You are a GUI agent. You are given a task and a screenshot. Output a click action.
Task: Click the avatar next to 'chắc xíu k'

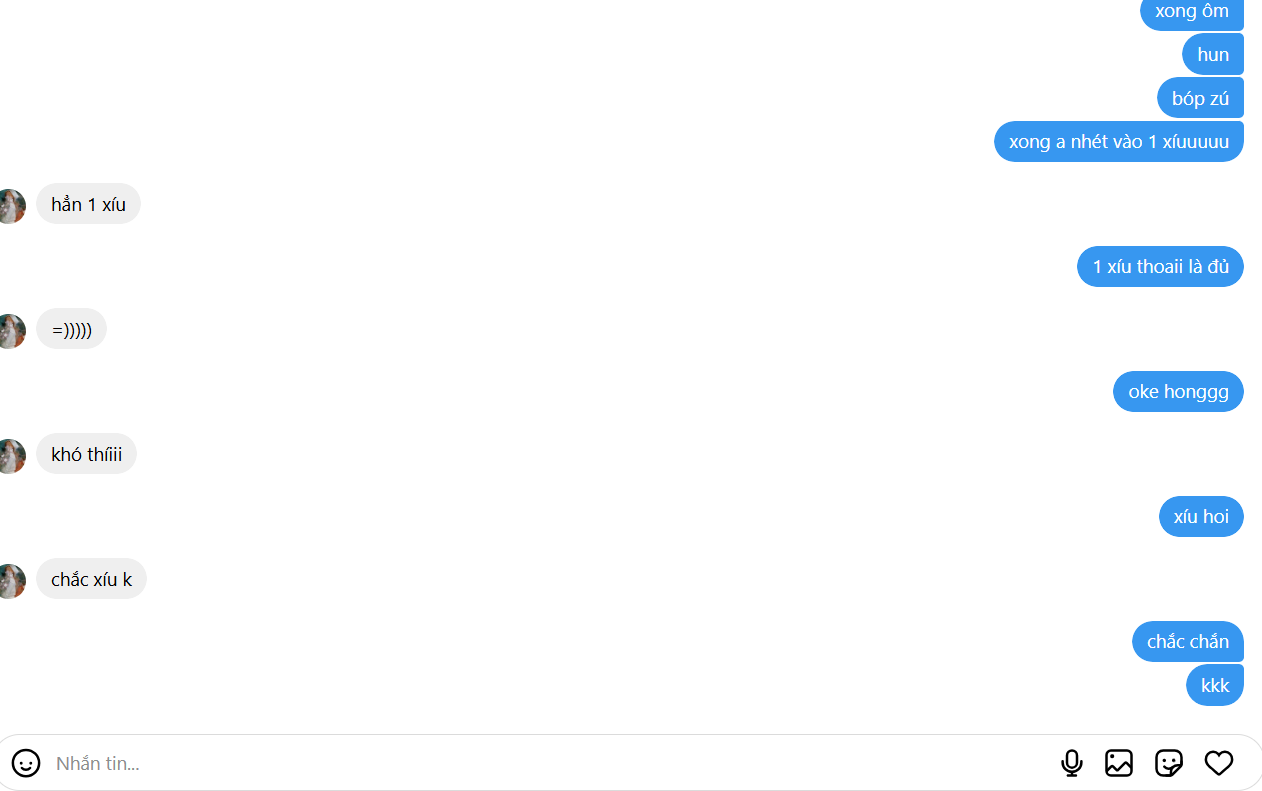[x=10, y=581]
